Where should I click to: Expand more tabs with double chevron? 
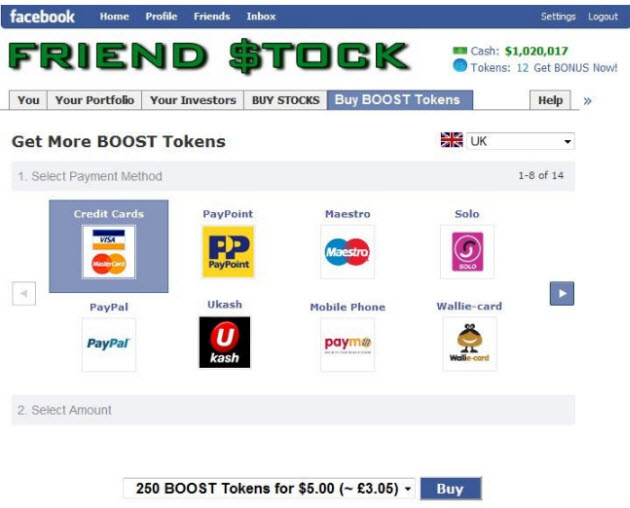click(x=587, y=100)
